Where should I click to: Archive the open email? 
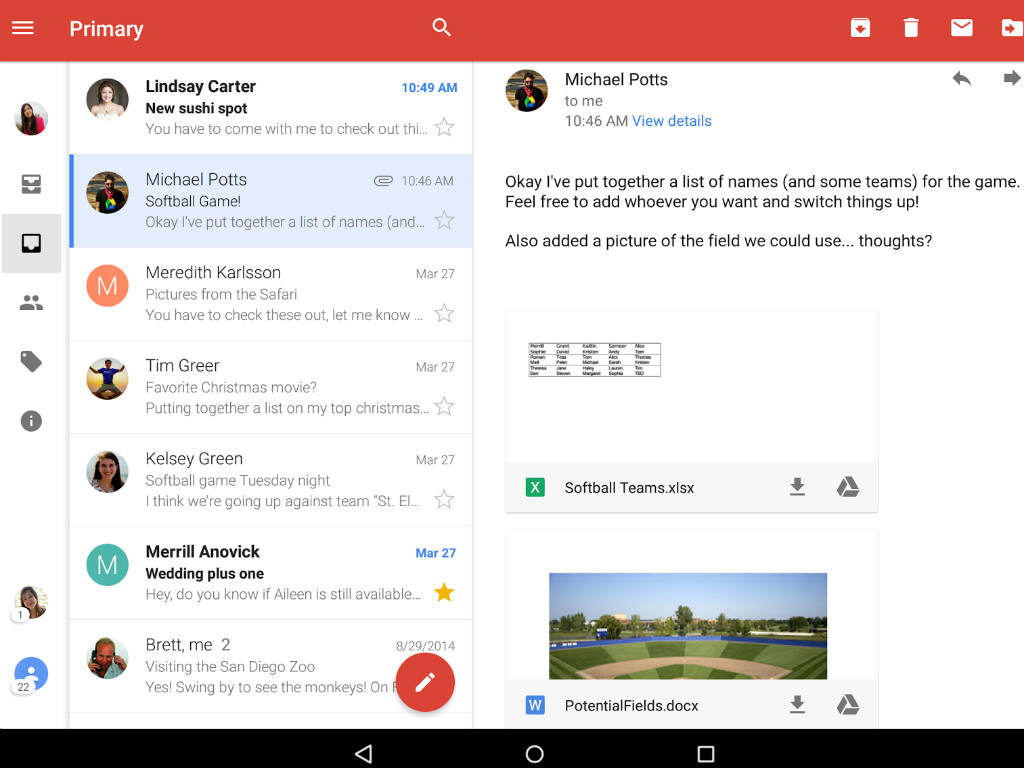click(x=860, y=28)
